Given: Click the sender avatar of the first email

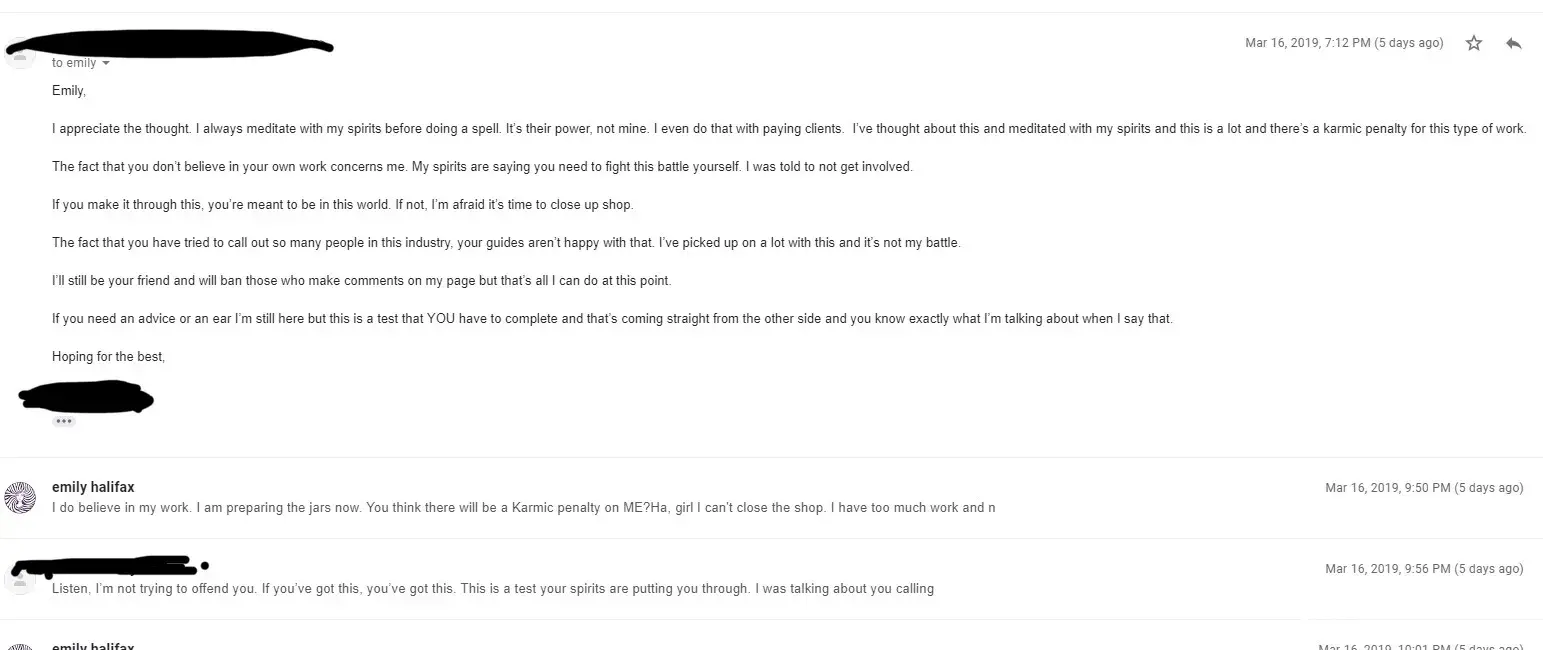Looking at the screenshot, I should pos(20,52).
